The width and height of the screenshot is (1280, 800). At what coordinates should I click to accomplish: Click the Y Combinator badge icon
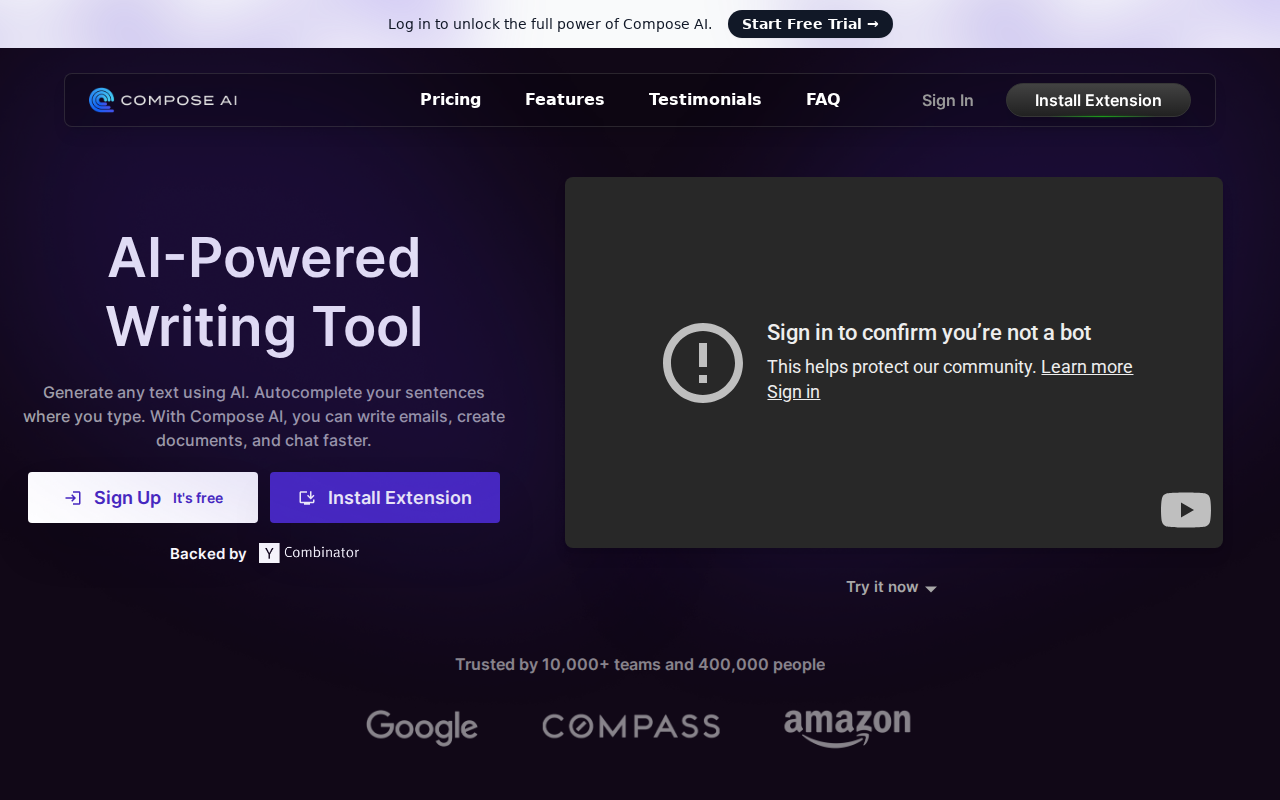(x=267, y=552)
